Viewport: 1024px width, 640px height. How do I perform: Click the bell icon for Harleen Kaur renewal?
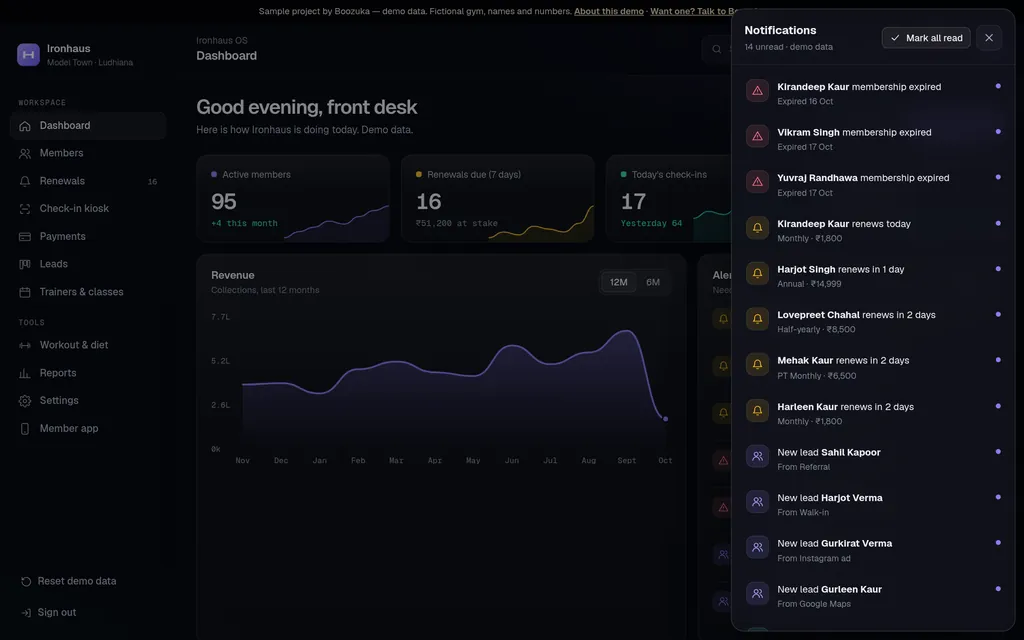tap(758, 411)
